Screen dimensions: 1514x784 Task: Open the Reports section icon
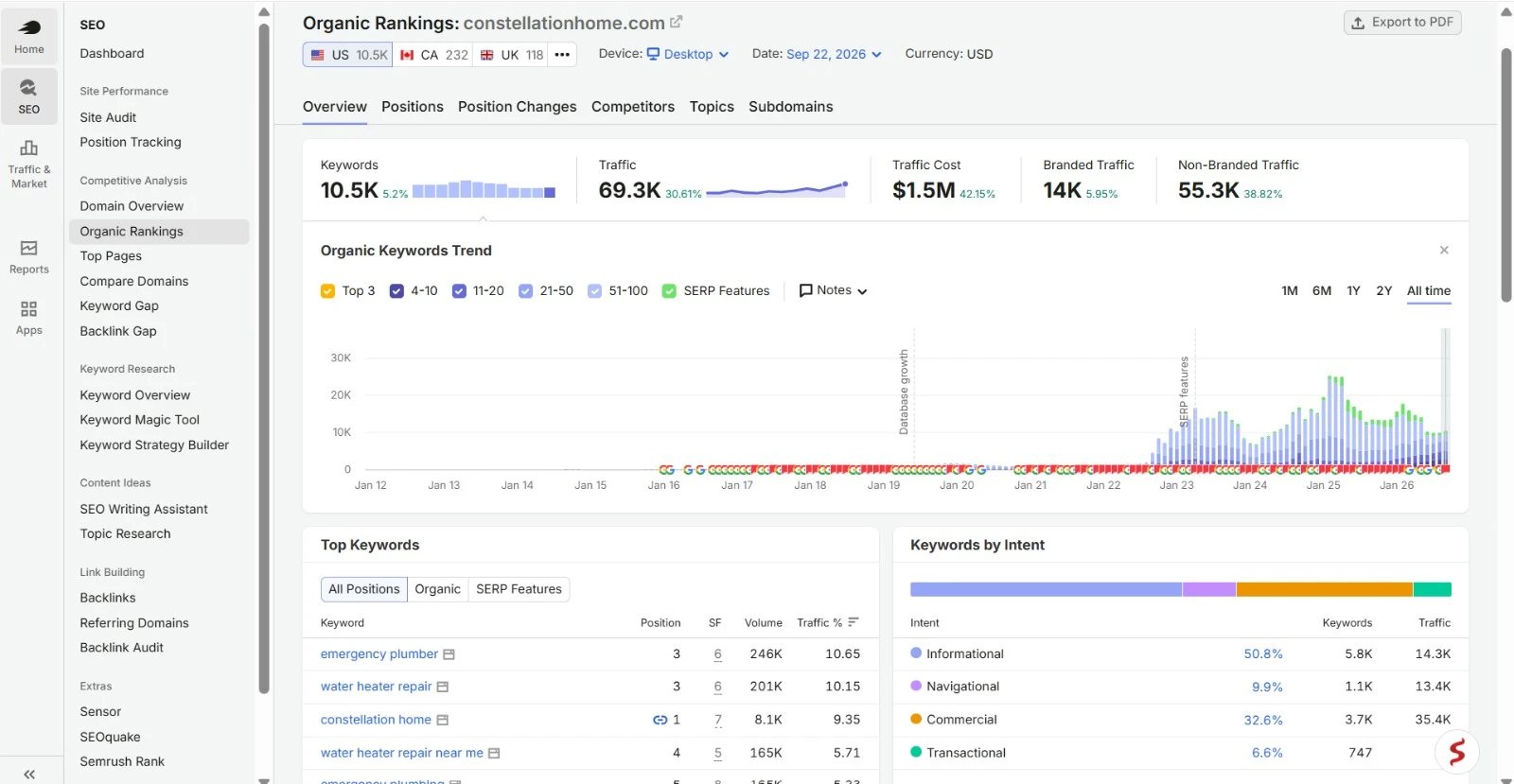pyautogui.click(x=29, y=257)
